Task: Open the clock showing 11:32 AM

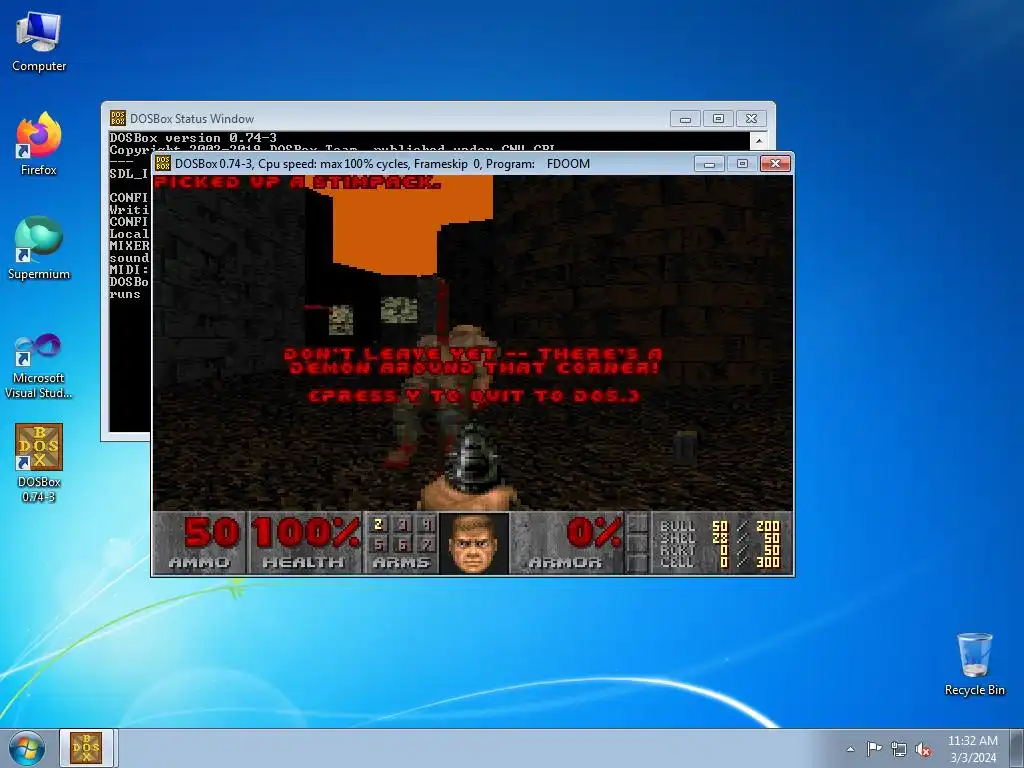Action: click(972, 749)
